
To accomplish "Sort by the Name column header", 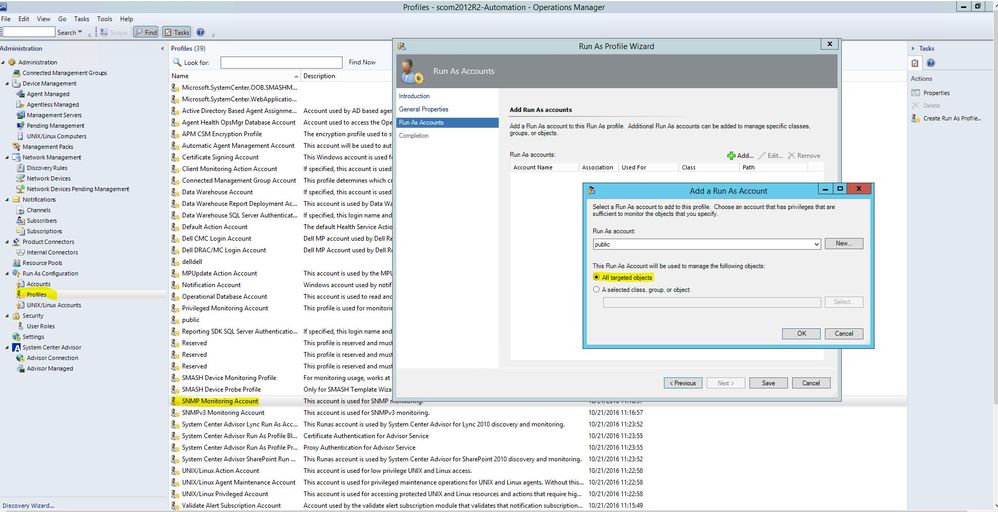I will coord(235,76).
